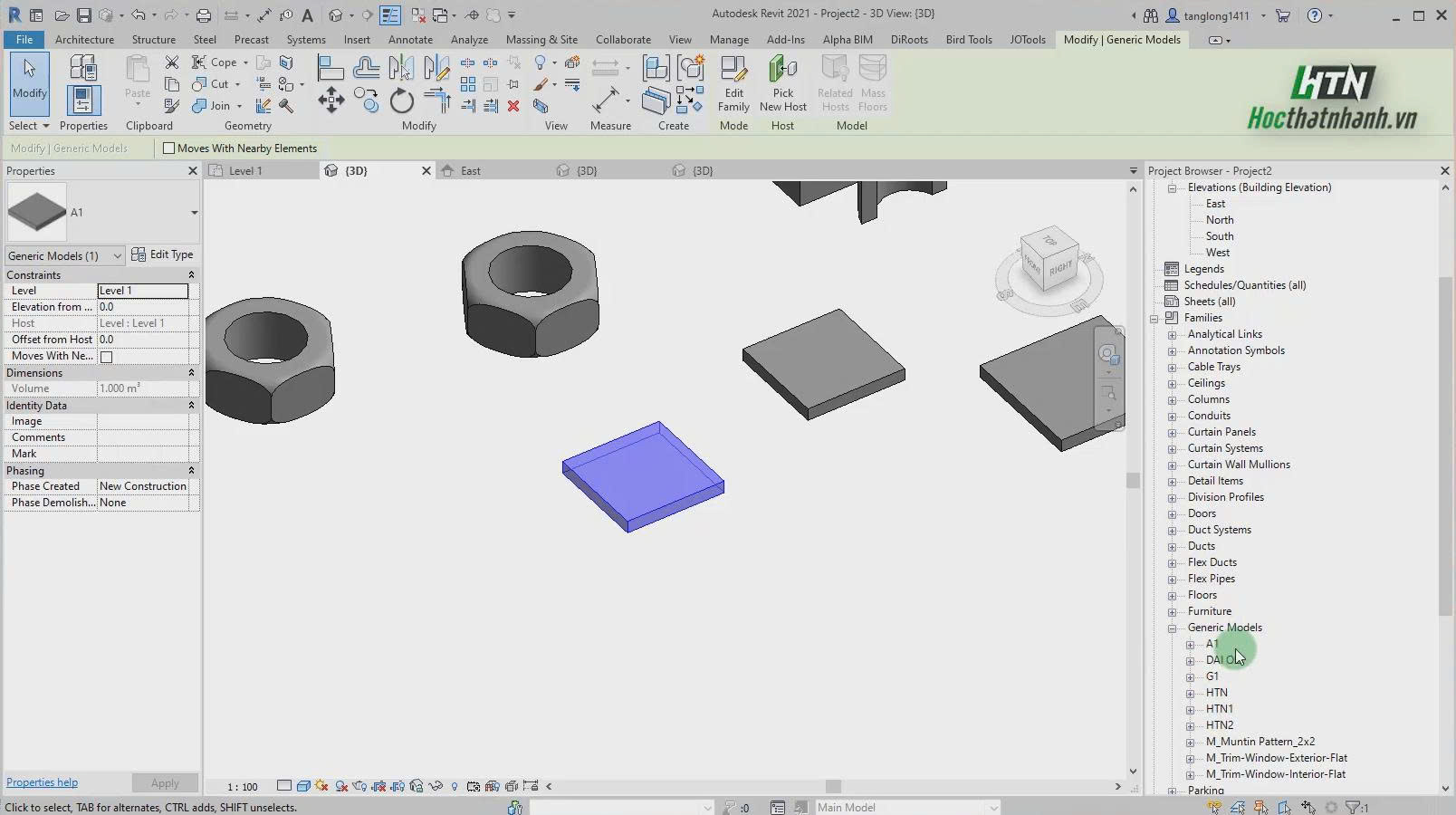Toggle the Moves With Nearby property checkbox
1456x815 pixels.
pyautogui.click(x=106, y=357)
